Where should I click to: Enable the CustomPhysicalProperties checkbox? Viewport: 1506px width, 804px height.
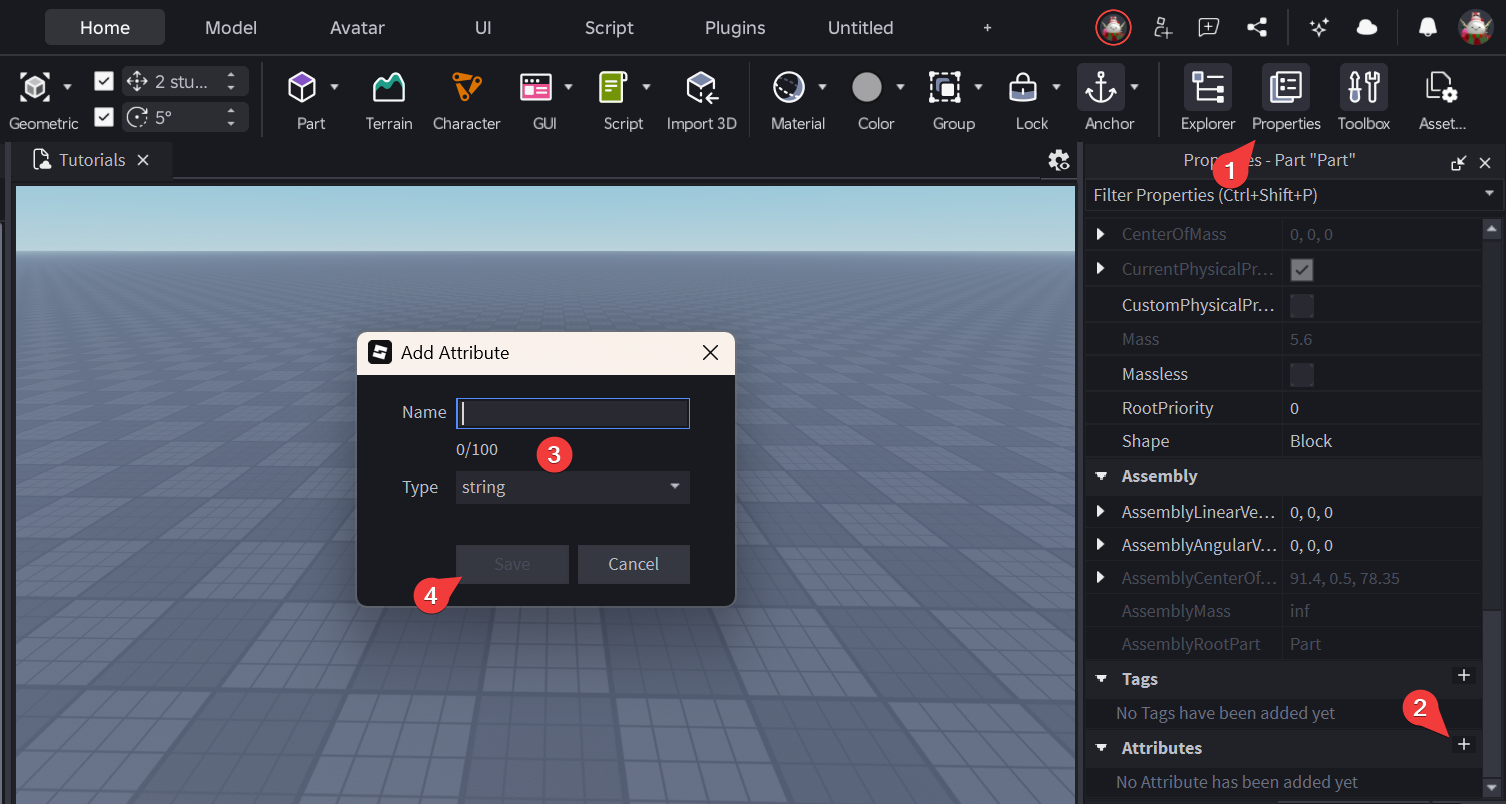[x=1301, y=306]
